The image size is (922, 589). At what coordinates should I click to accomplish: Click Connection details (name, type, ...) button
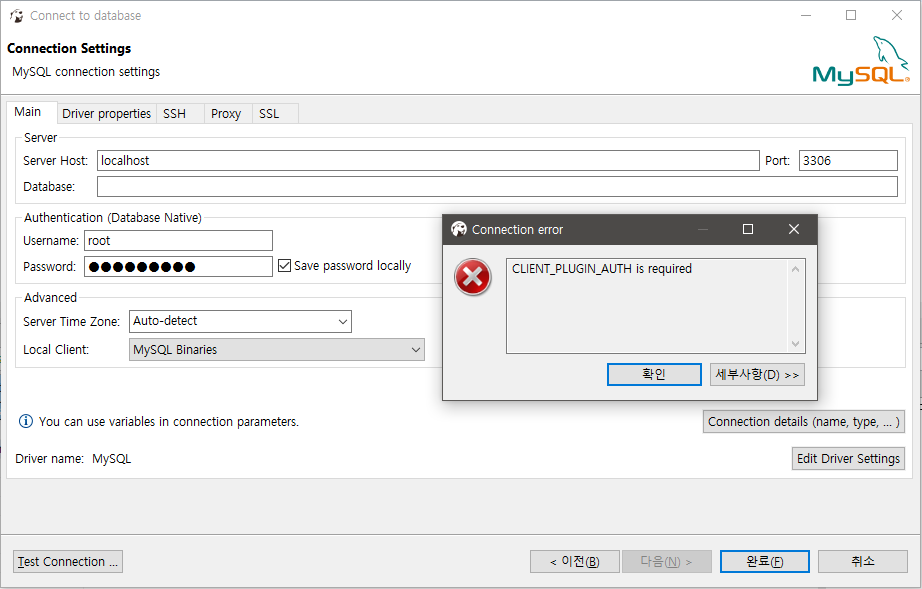point(803,421)
